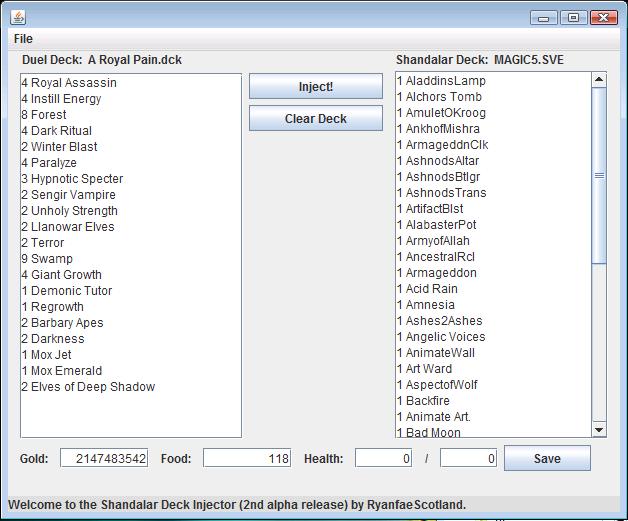Select '1 Amnesia' row
Image resolution: width=628 pixels, height=521 pixels.
[493, 305]
